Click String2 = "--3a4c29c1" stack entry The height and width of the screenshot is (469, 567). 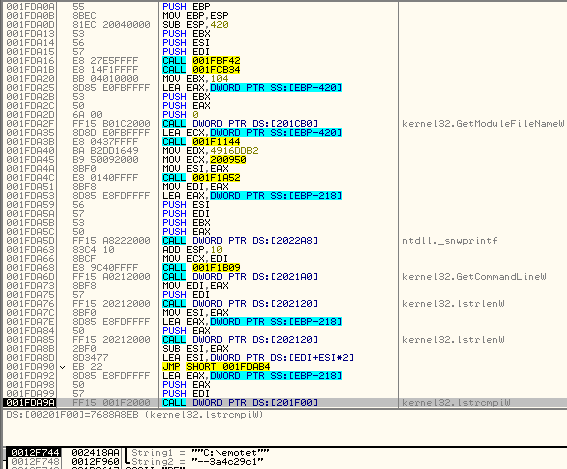[x=197, y=461]
